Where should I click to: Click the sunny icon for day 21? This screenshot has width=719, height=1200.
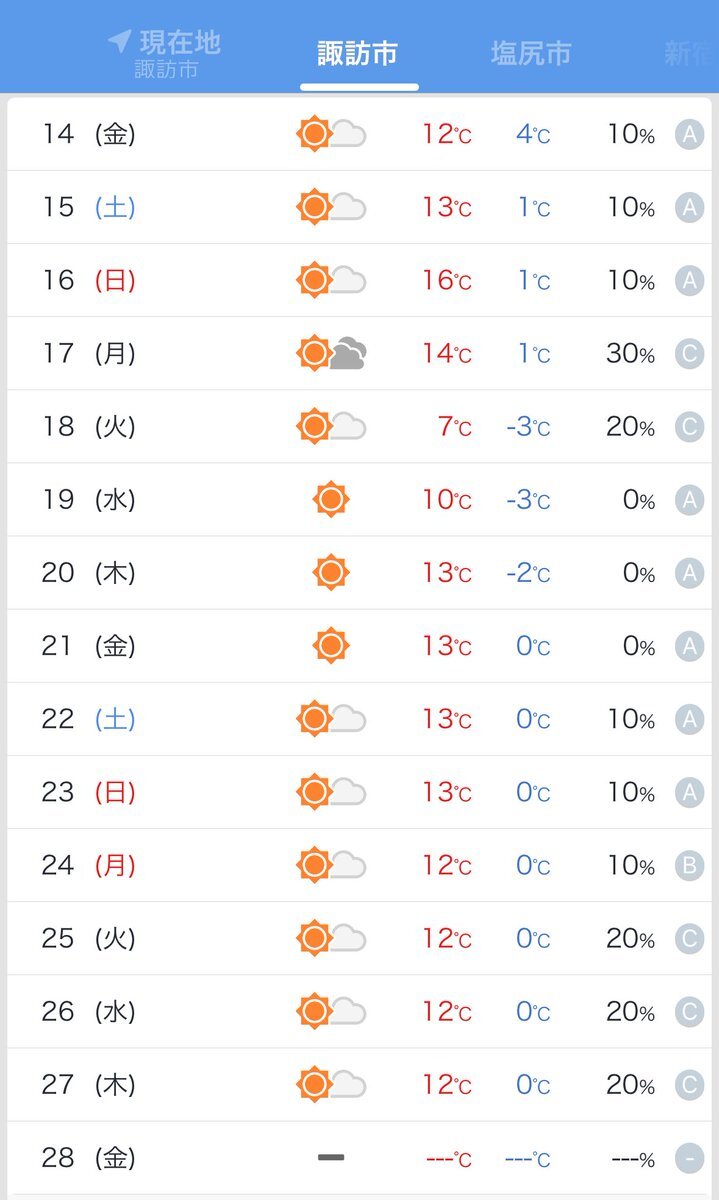[x=331, y=646]
